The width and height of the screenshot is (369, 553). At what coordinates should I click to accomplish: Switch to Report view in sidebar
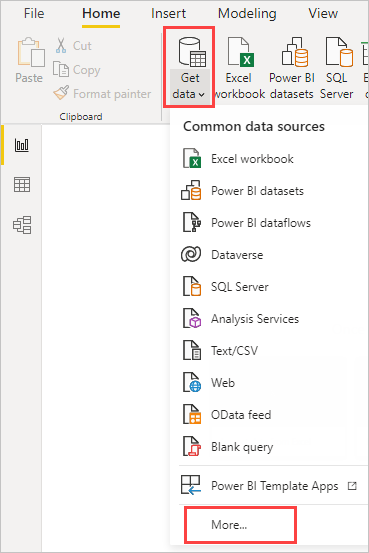click(22, 145)
